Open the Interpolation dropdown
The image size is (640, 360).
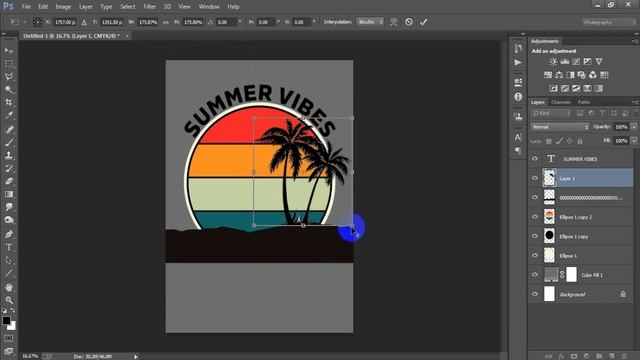(x=370, y=22)
